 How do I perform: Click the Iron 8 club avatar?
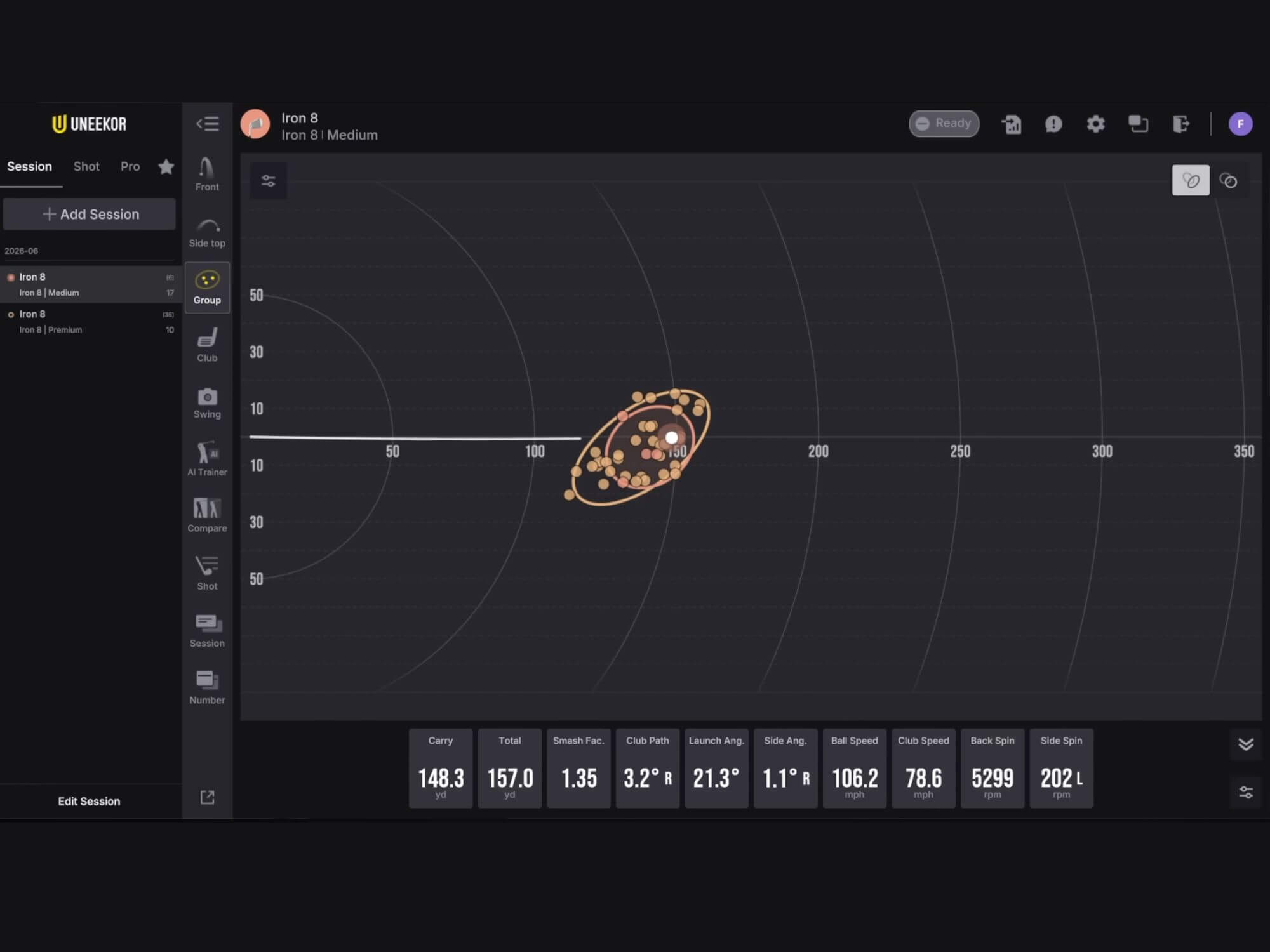pos(255,124)
